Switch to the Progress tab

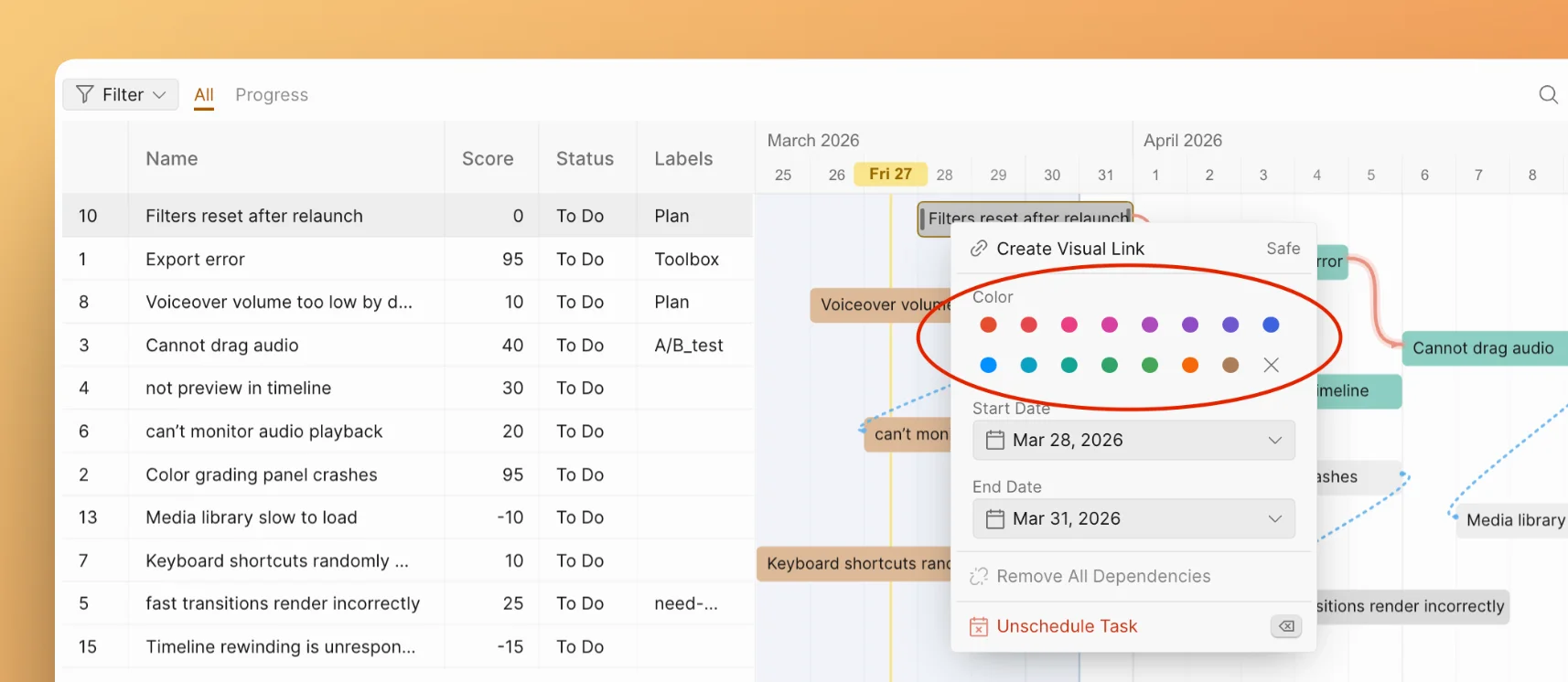(271, 94)
